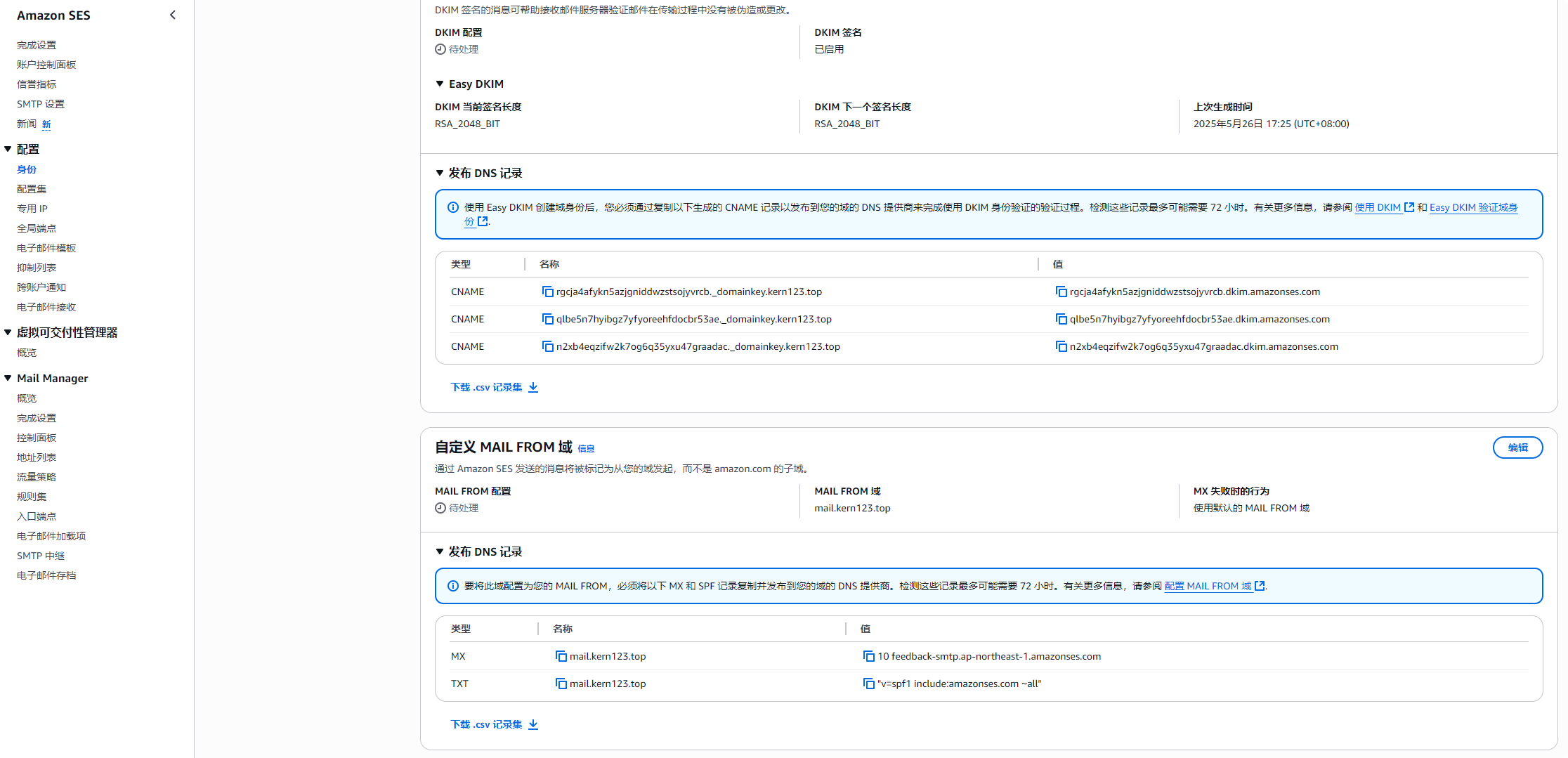
Task: Copy the MX value feedback-smtp.ap-northeast-1
Action: click(x=868, y=656)
